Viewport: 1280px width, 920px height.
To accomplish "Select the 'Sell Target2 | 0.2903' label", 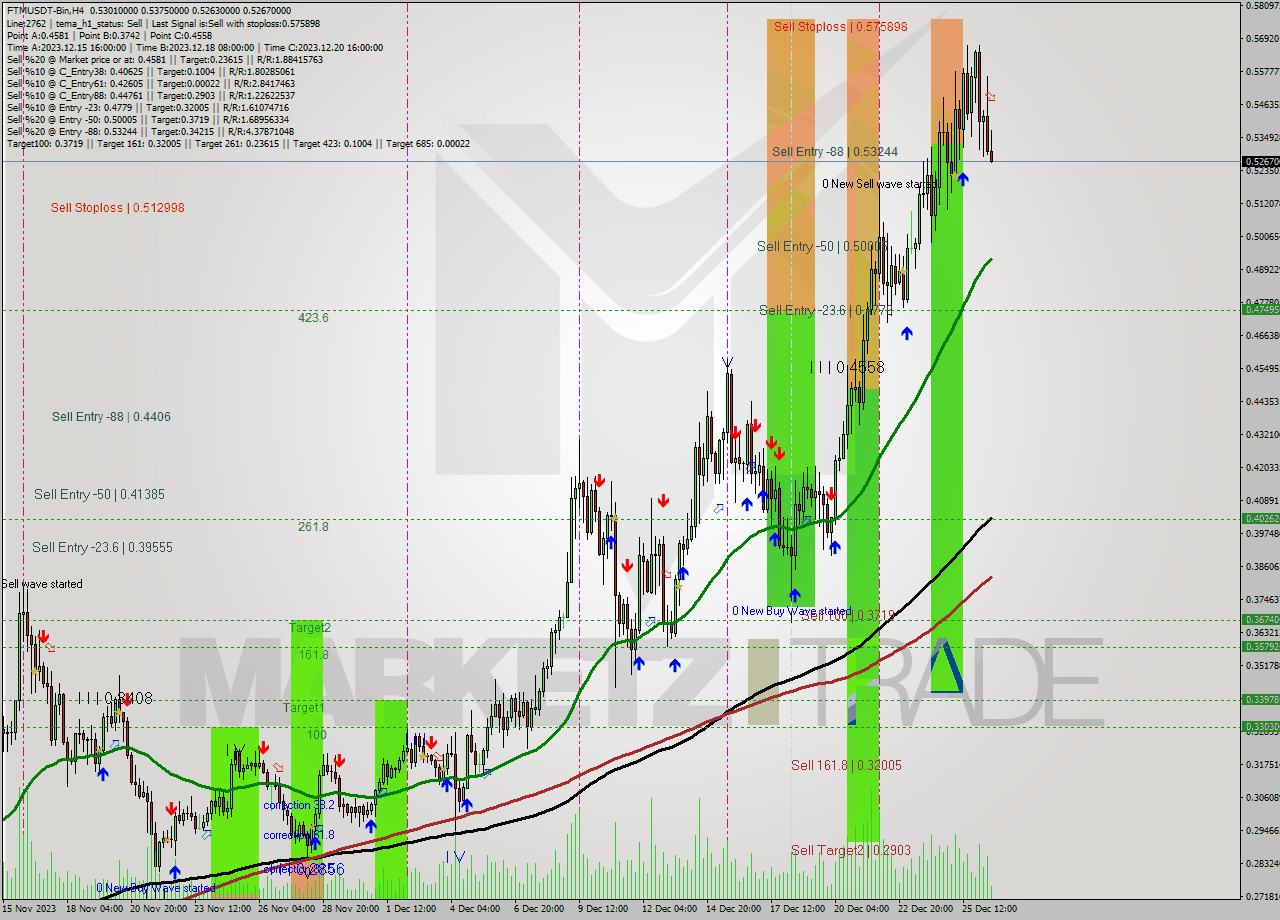I will click(851, 851).
